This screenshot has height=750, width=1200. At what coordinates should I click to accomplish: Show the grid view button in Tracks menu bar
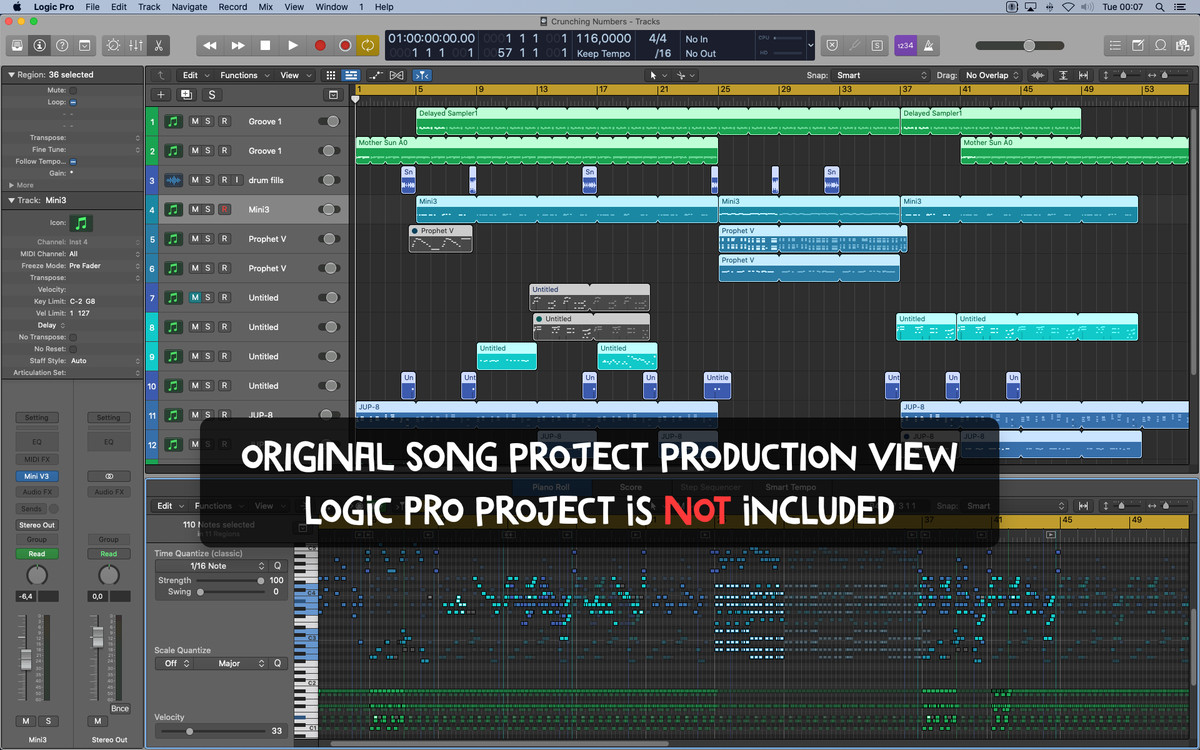(x=331, y=75)
